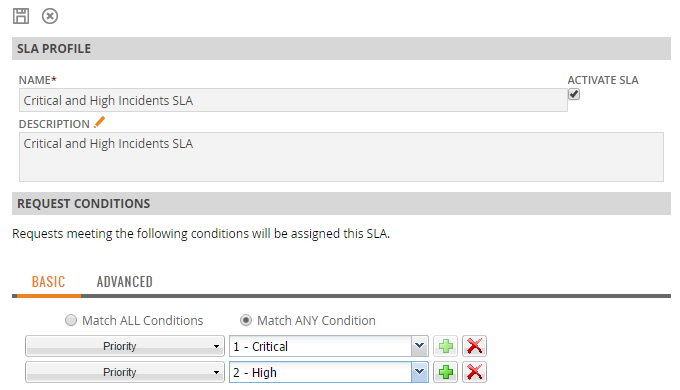
Task: Switch to the Advanced conditions tab
Action: pos(124,282)
